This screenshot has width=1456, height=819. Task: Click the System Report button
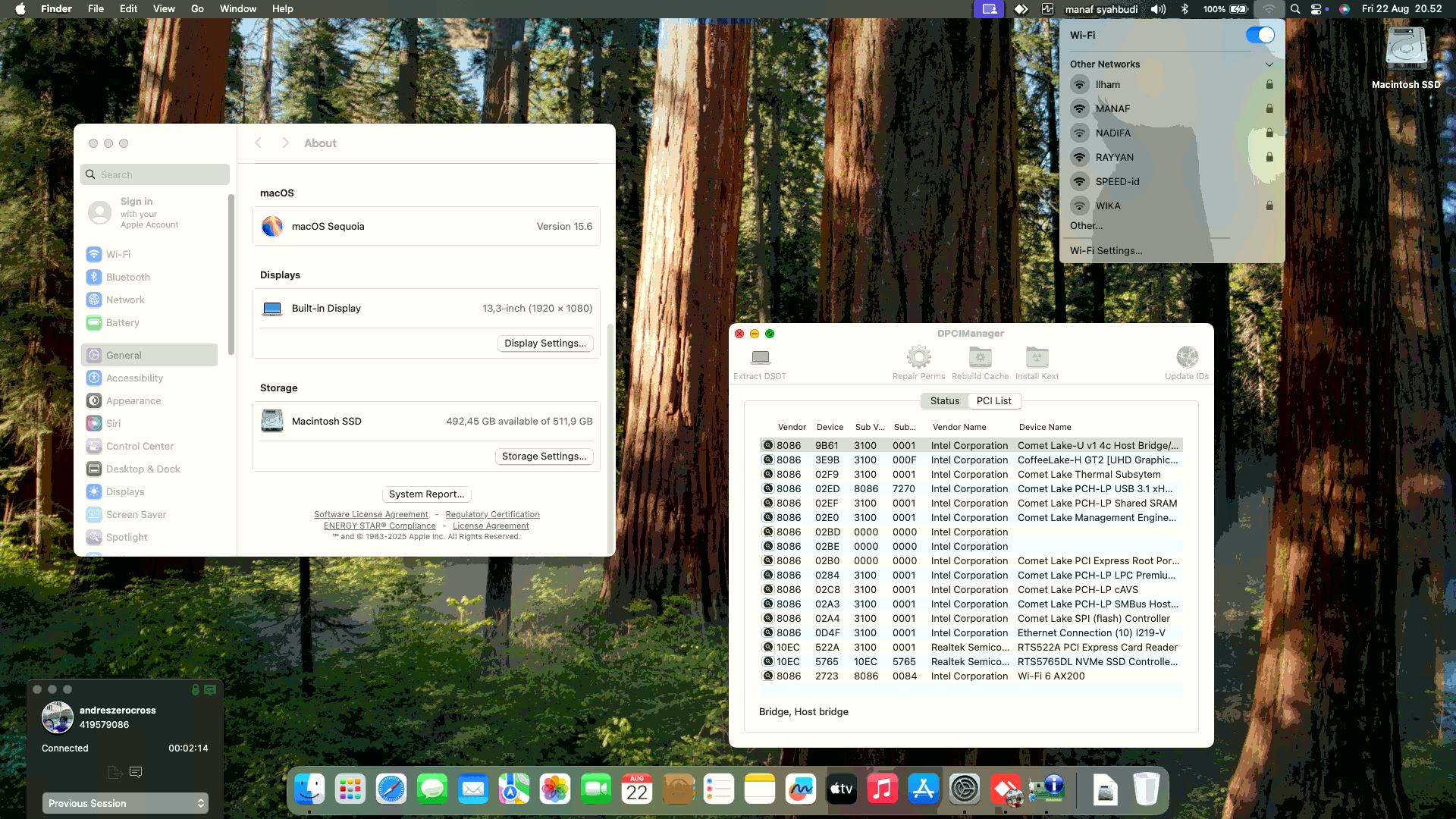coord(426,494)
